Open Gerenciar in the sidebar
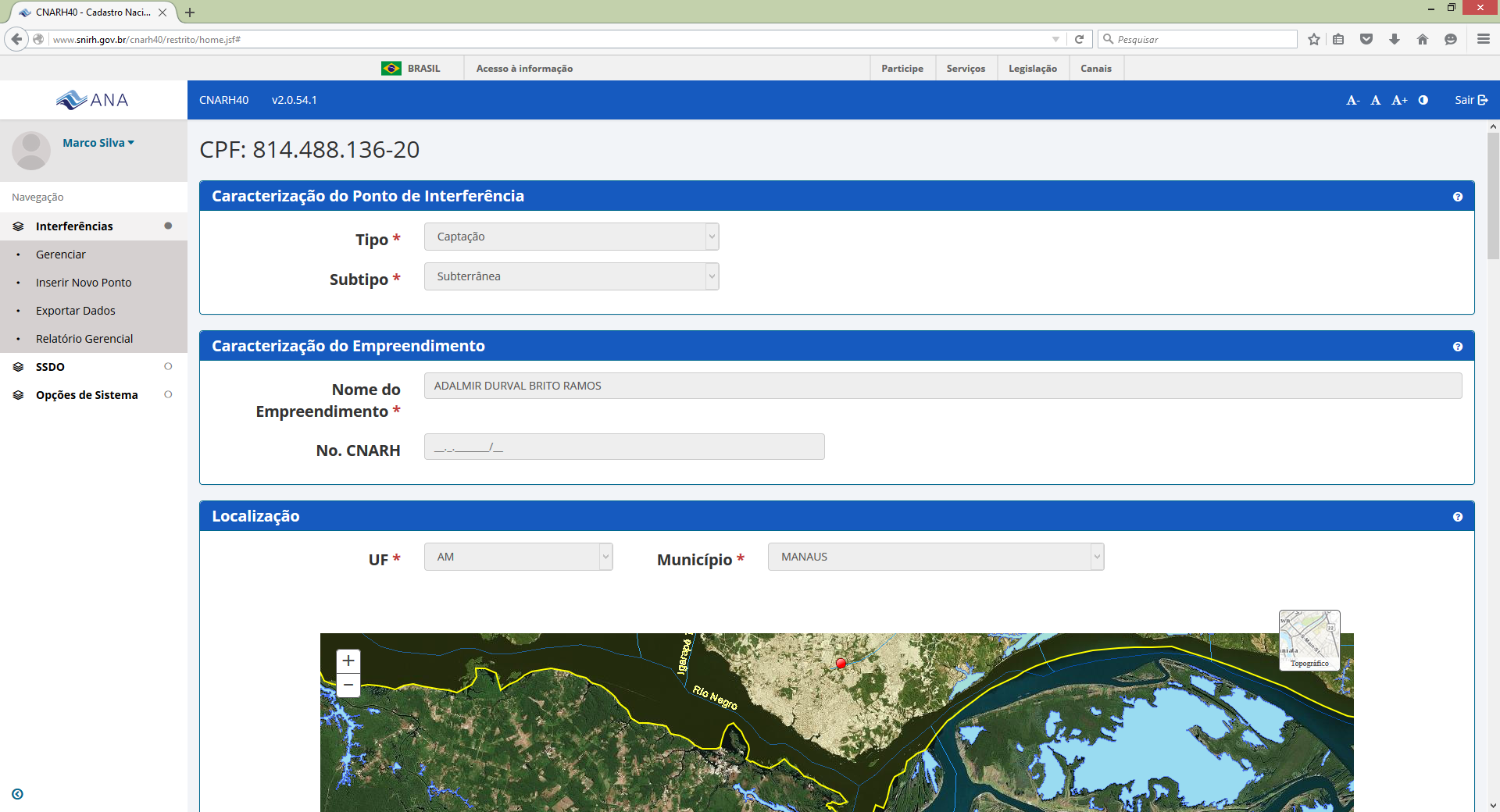 tap(61, 255)
